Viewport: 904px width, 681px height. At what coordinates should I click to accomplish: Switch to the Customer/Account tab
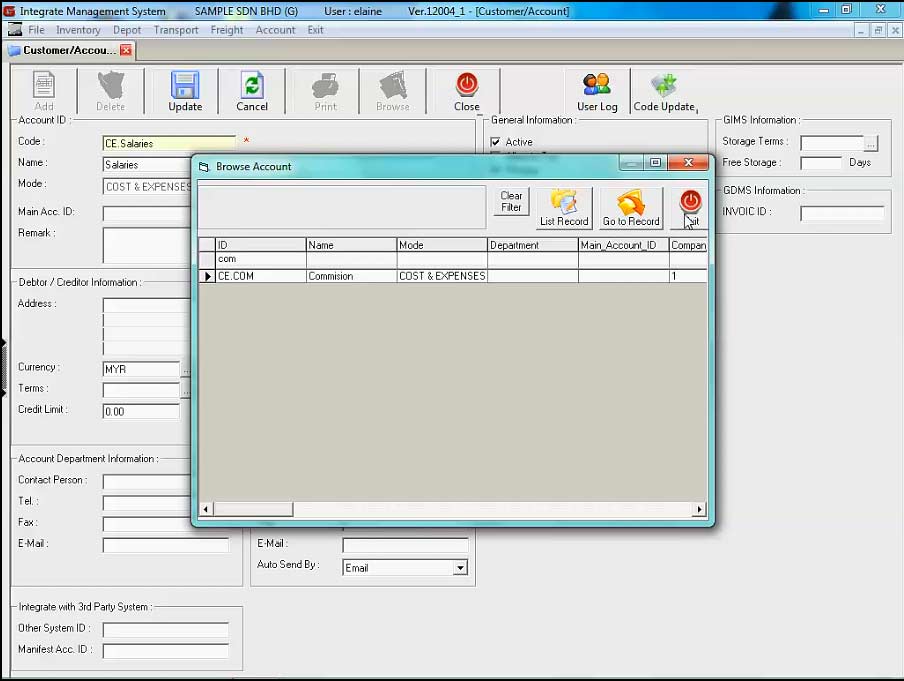pos(65,48)
